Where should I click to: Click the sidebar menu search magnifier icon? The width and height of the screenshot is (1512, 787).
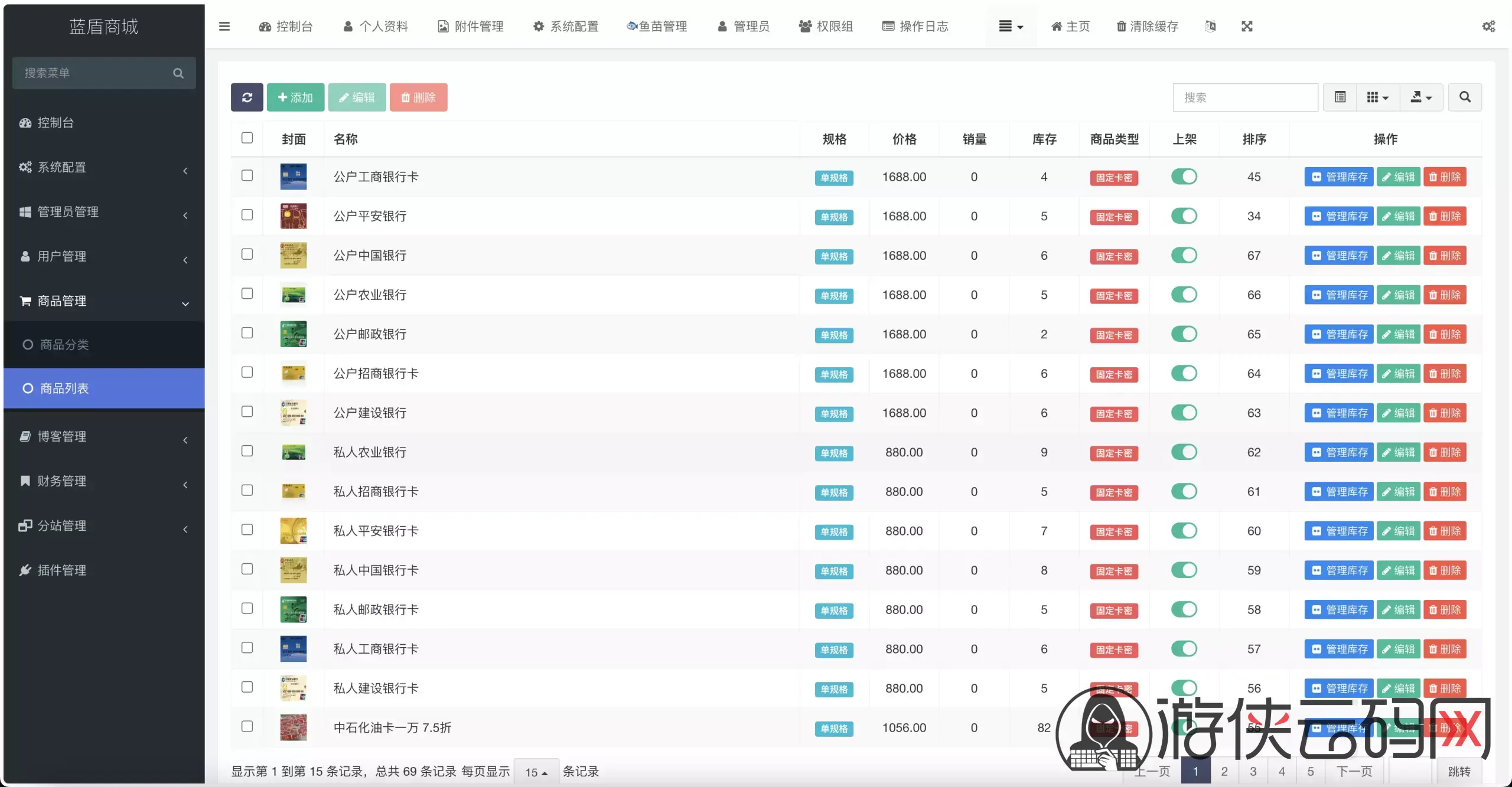click(x=178, y=73)
